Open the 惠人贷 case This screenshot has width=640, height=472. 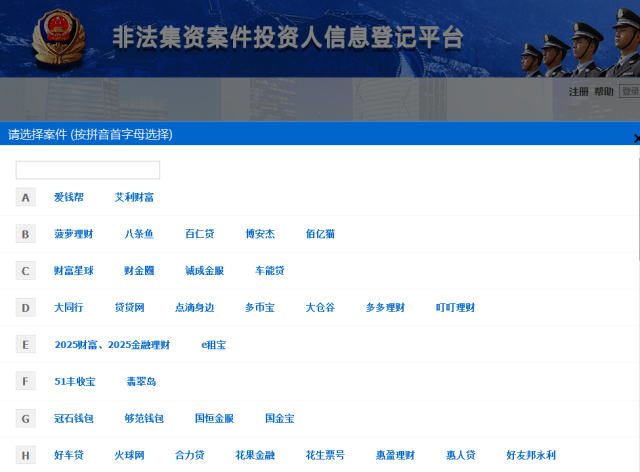coord(461,455)
